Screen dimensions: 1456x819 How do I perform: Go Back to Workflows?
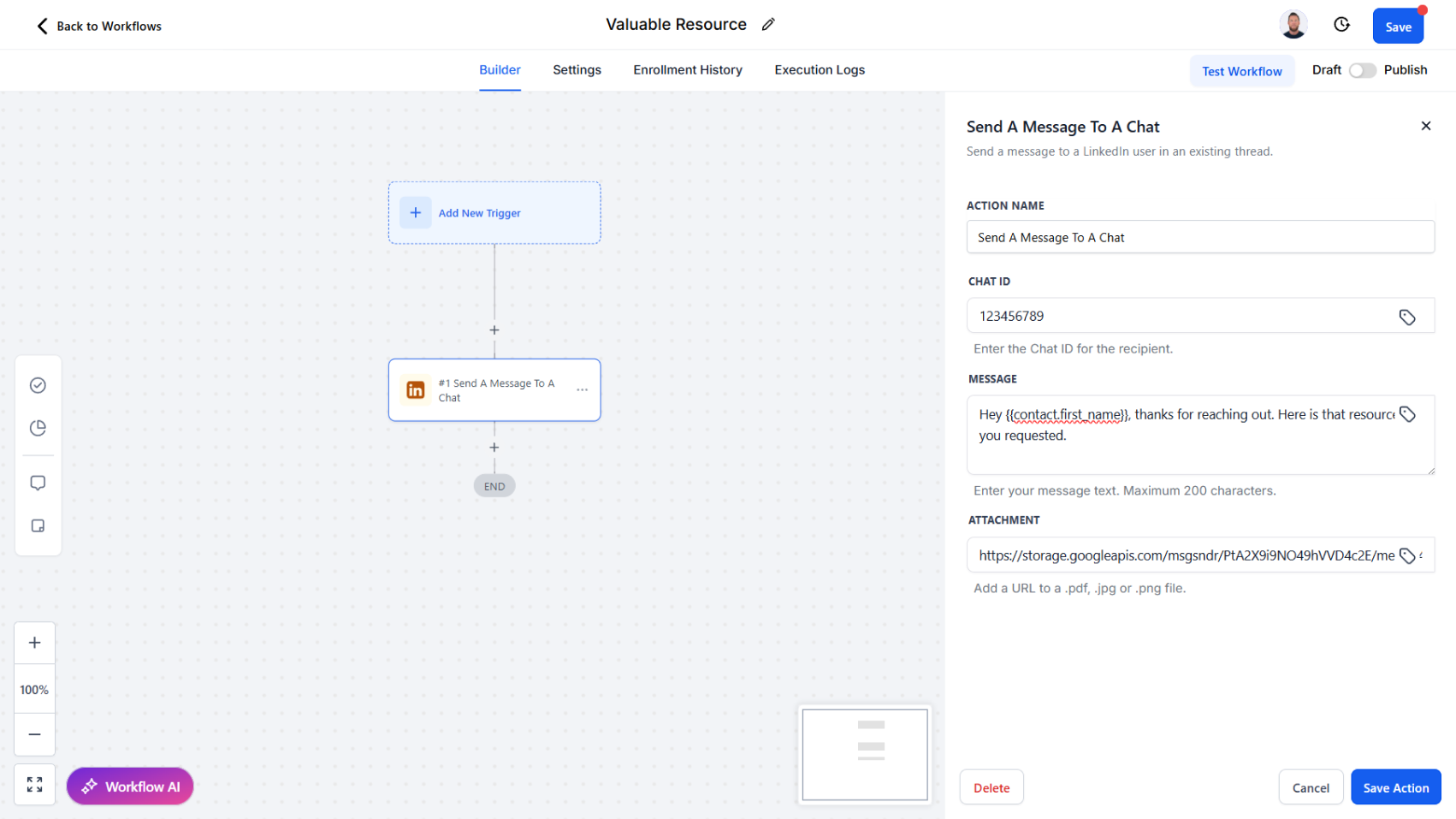98,26
